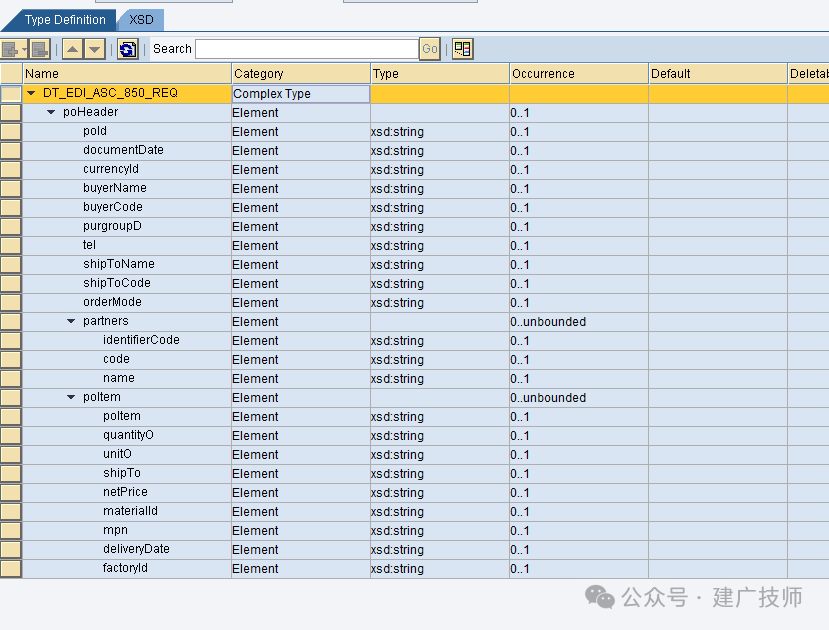
Task: Select row marker for poId
Action: click(11, 132)
